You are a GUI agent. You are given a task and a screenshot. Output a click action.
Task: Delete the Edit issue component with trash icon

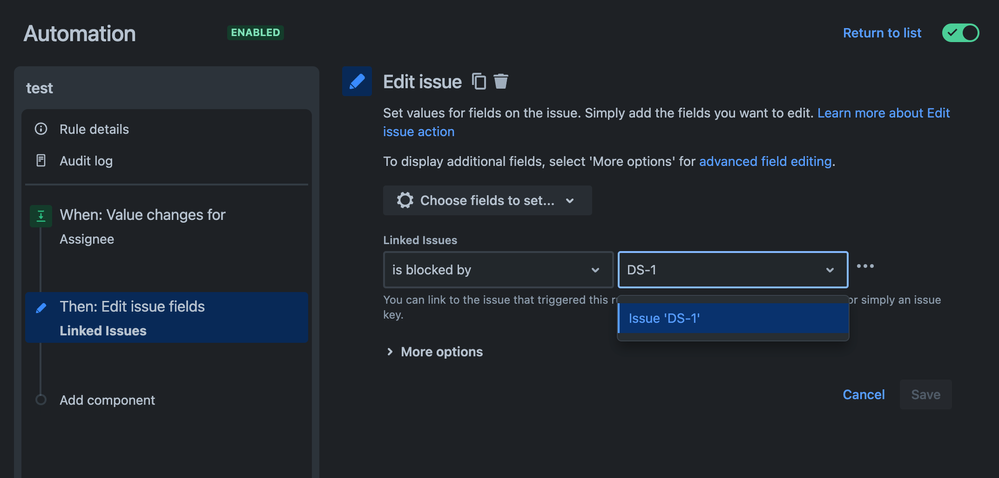pyautogui.click(x=501, y=82)
